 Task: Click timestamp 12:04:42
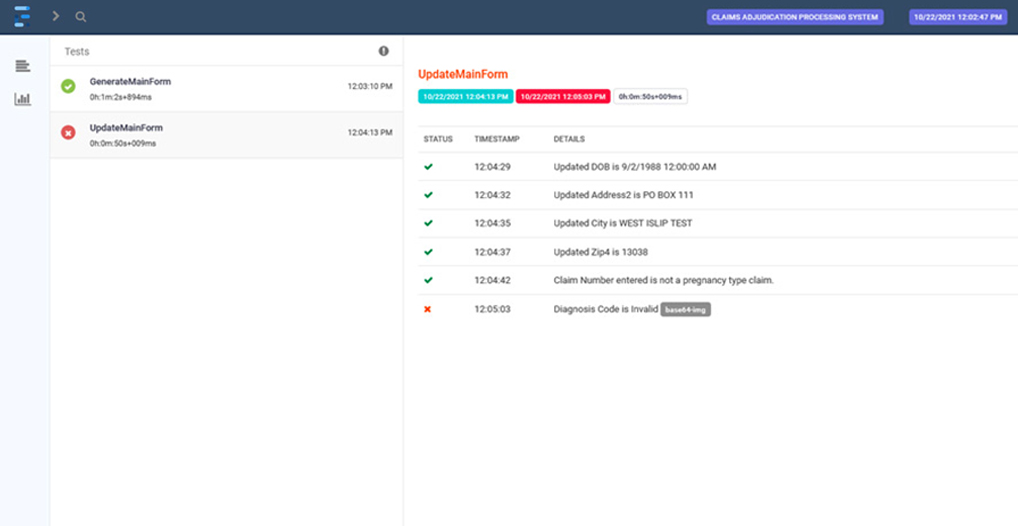[x=493, y=281]
